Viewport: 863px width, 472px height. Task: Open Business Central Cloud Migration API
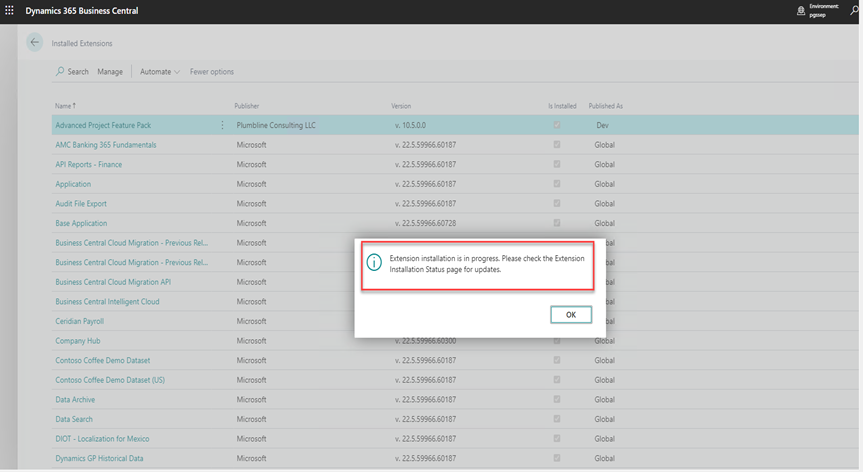click(113, 282)
